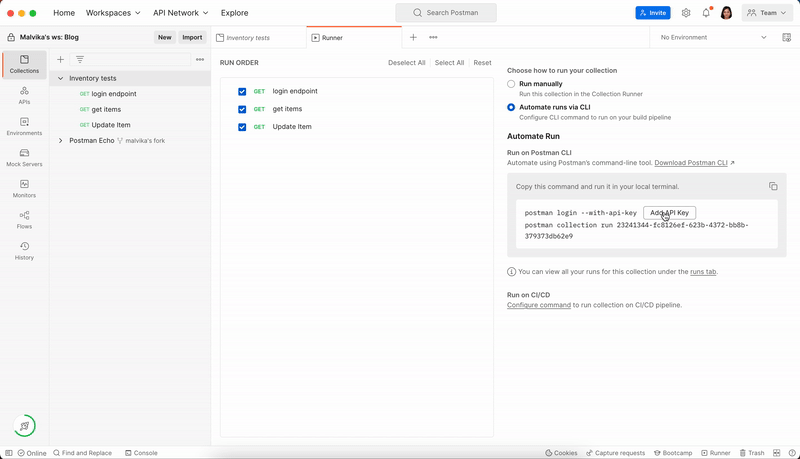This screenshot has height=459, width=800.
Task: Click the filter icon in collections sidebar
Action: 80,60
